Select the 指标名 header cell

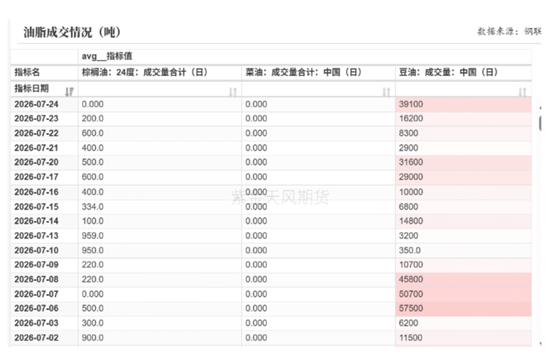45,72
